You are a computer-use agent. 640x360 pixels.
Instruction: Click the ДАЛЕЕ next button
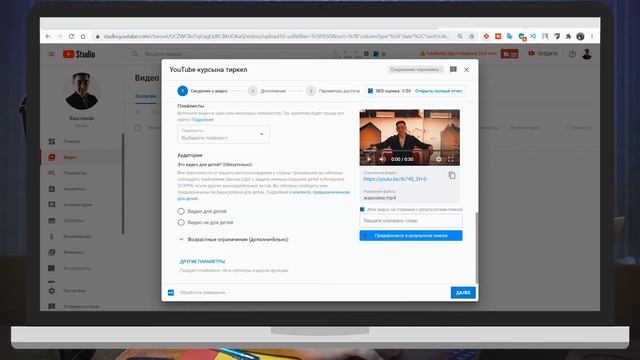pos(463,293)
